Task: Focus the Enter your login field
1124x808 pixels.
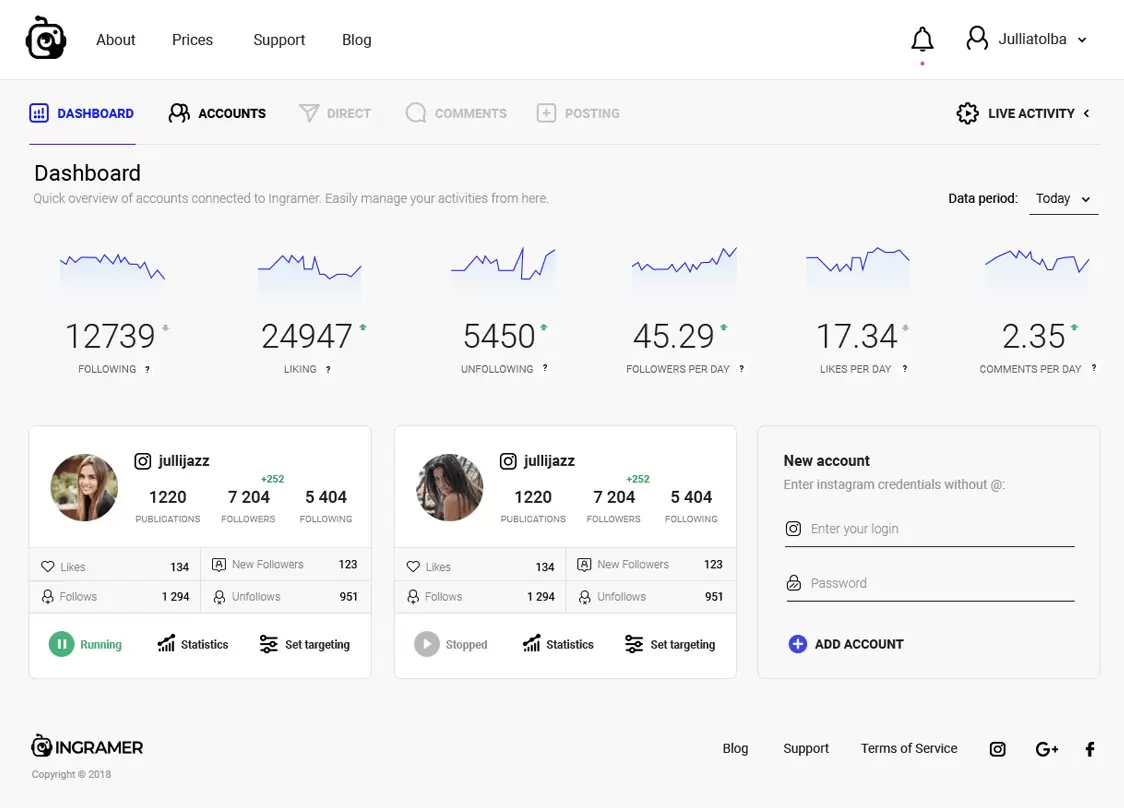Action: [929, 529]
